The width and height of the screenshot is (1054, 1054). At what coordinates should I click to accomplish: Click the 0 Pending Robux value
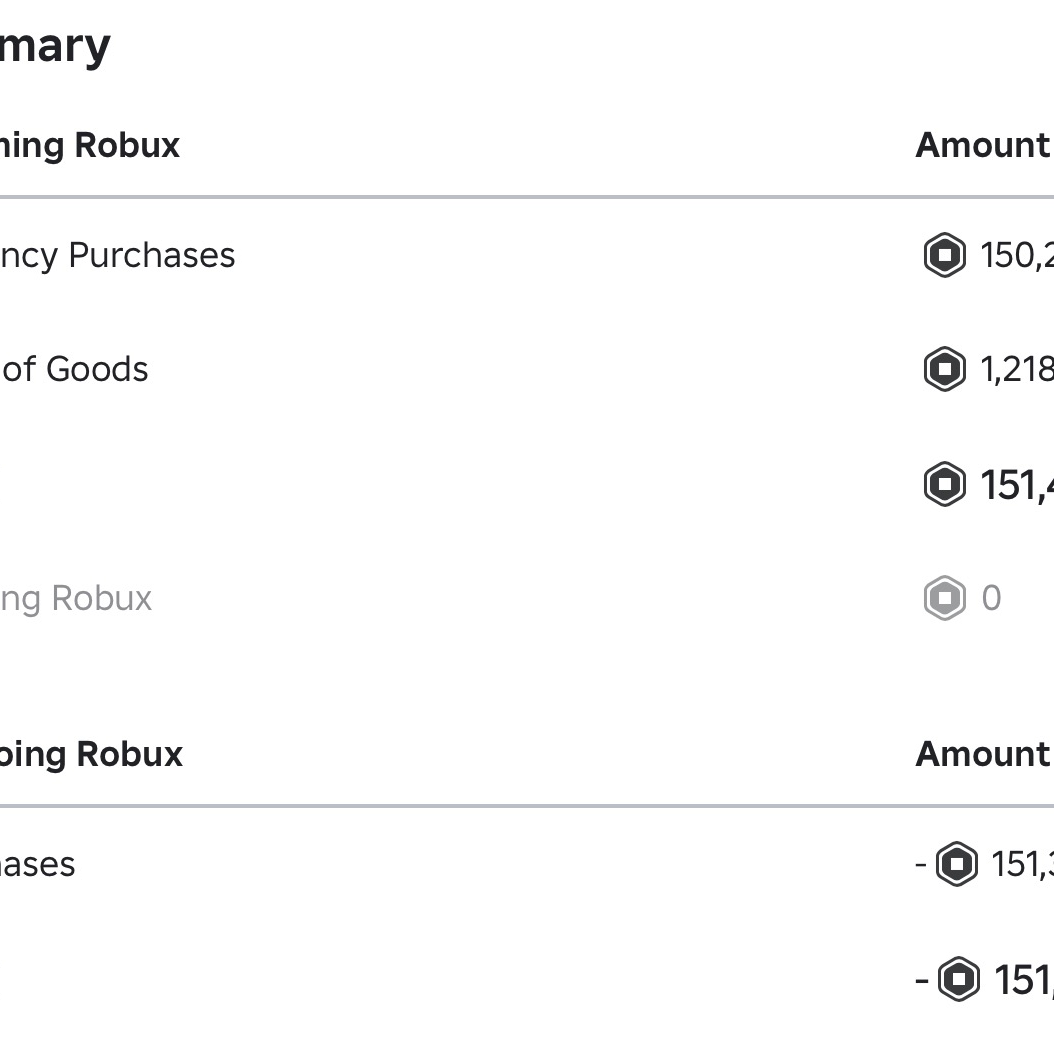click(x=991, y=598)
